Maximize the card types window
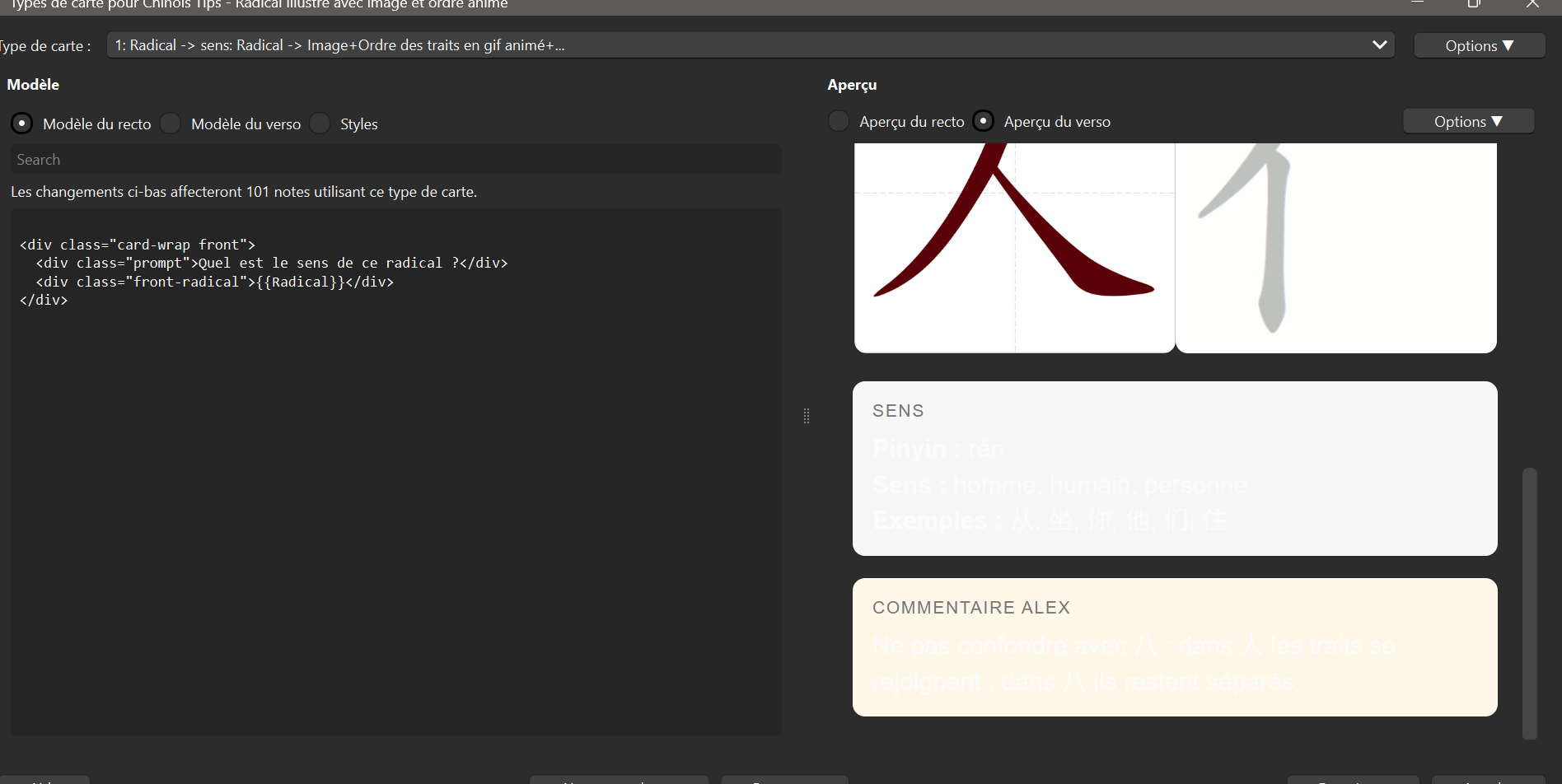The width and height of the screenshot is (1562, 784). click(1474, 4)
